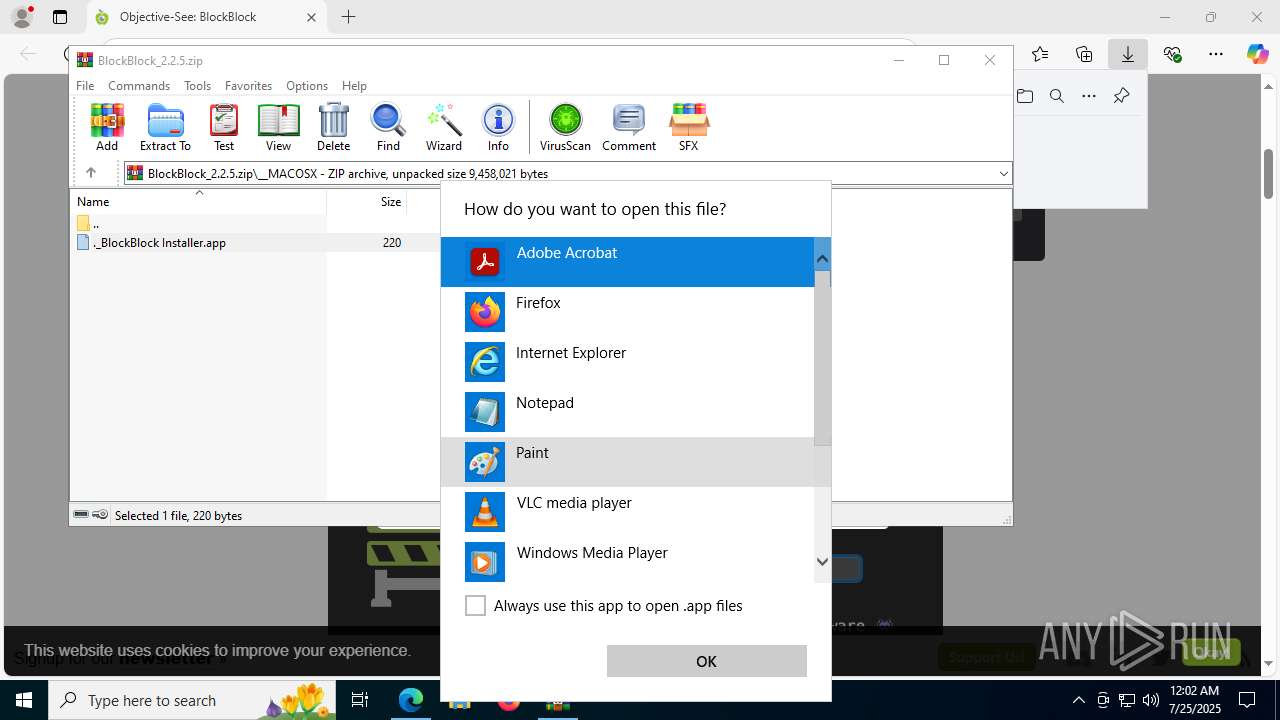Click the Add toolbar icon in WinRAR

tap(107, 127)
